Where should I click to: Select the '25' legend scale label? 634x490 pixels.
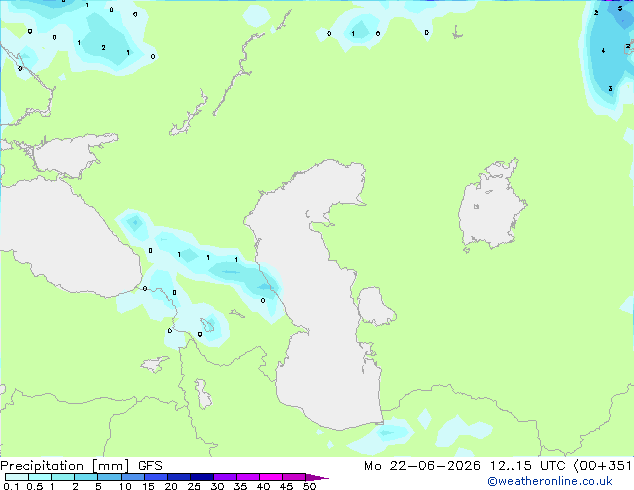[x=194, y=486]
